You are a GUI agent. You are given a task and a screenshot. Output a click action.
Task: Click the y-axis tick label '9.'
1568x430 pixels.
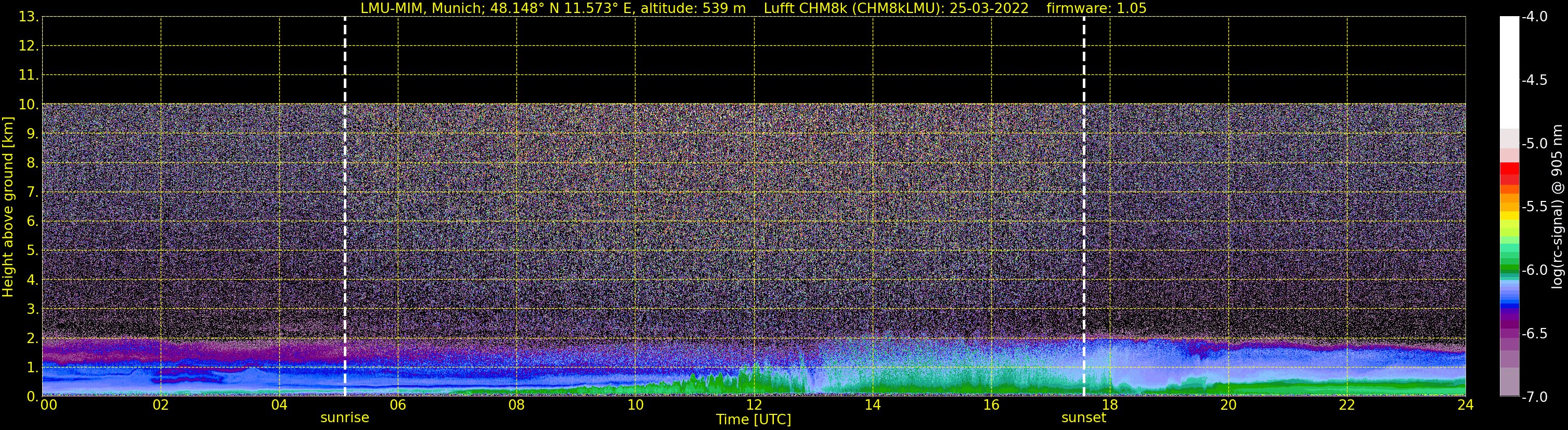point(32,134)
